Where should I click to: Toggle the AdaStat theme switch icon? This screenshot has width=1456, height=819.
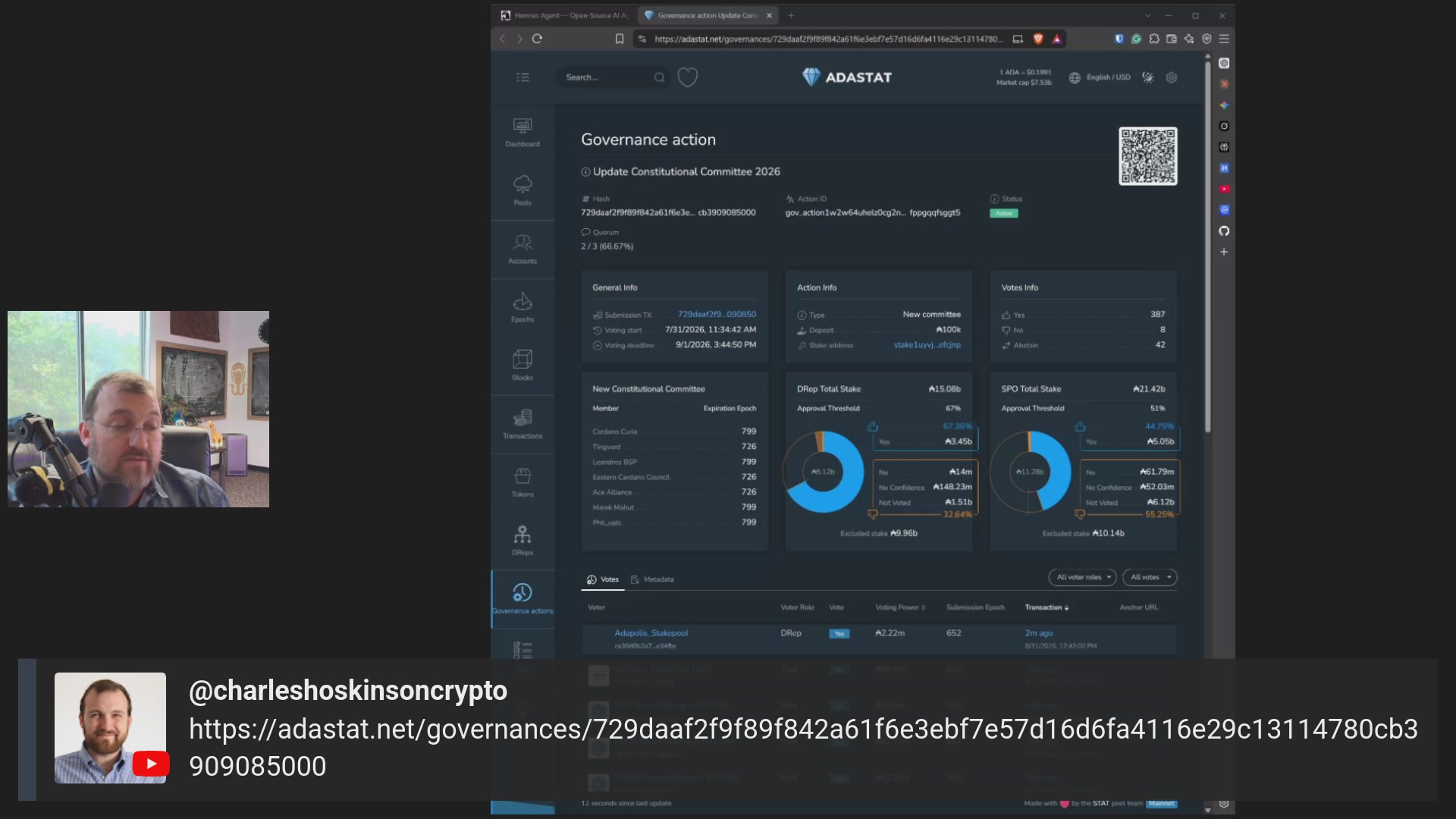tap(1148, 77)
